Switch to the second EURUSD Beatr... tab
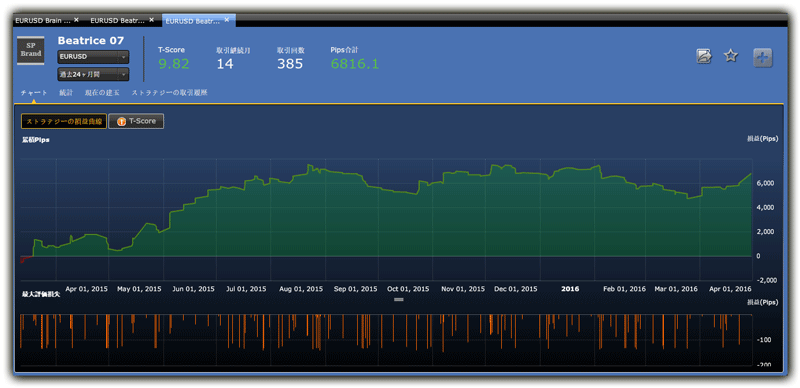Image resolution: width=800 pixels, height=388 pixels. [118, 20]
